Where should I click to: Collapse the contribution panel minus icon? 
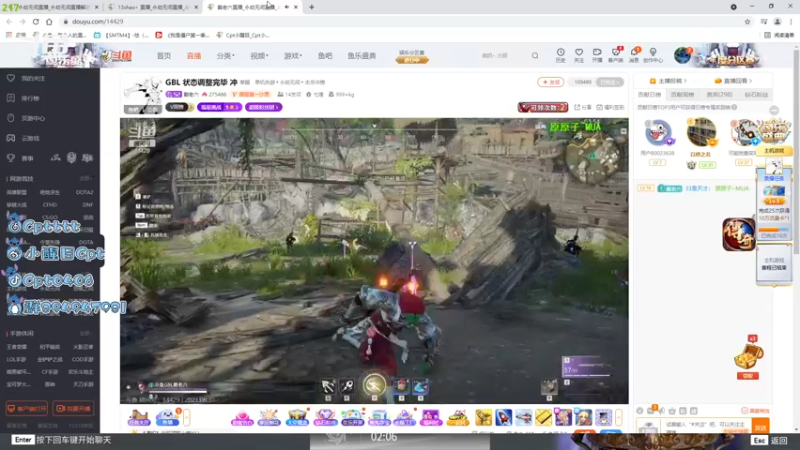[x=774, y=111]
